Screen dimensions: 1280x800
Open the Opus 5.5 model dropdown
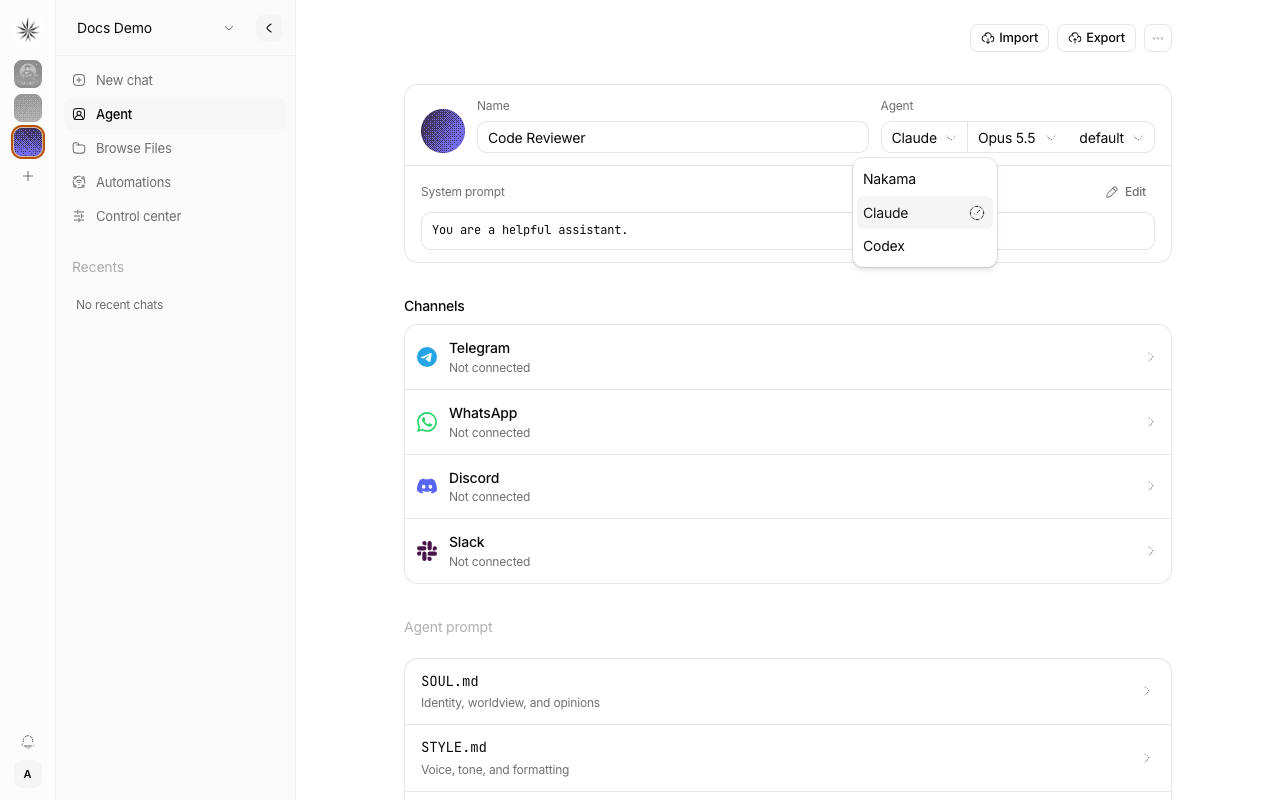(x=1017, y=138)
